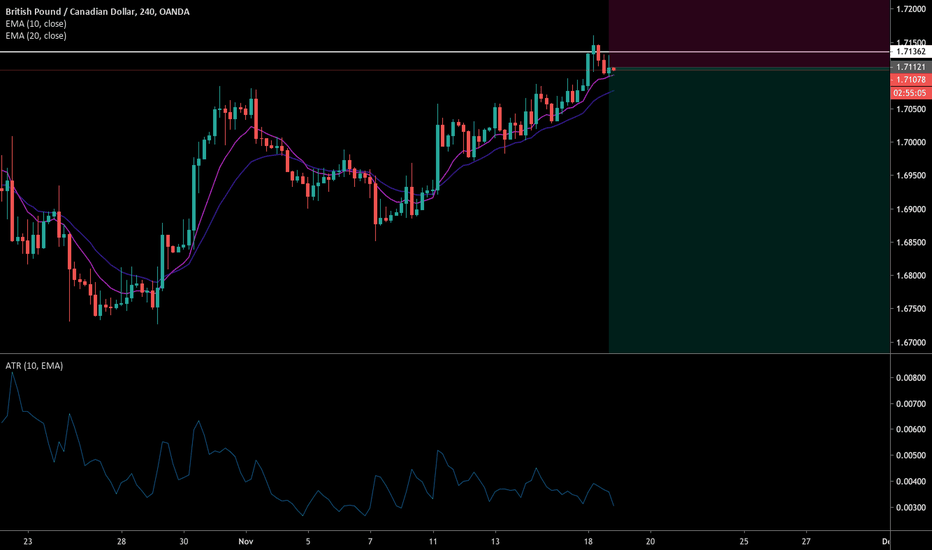Click the white 1.71362 price label
Viewport: 932px width, 550px height.
click(x=909, y=51)
